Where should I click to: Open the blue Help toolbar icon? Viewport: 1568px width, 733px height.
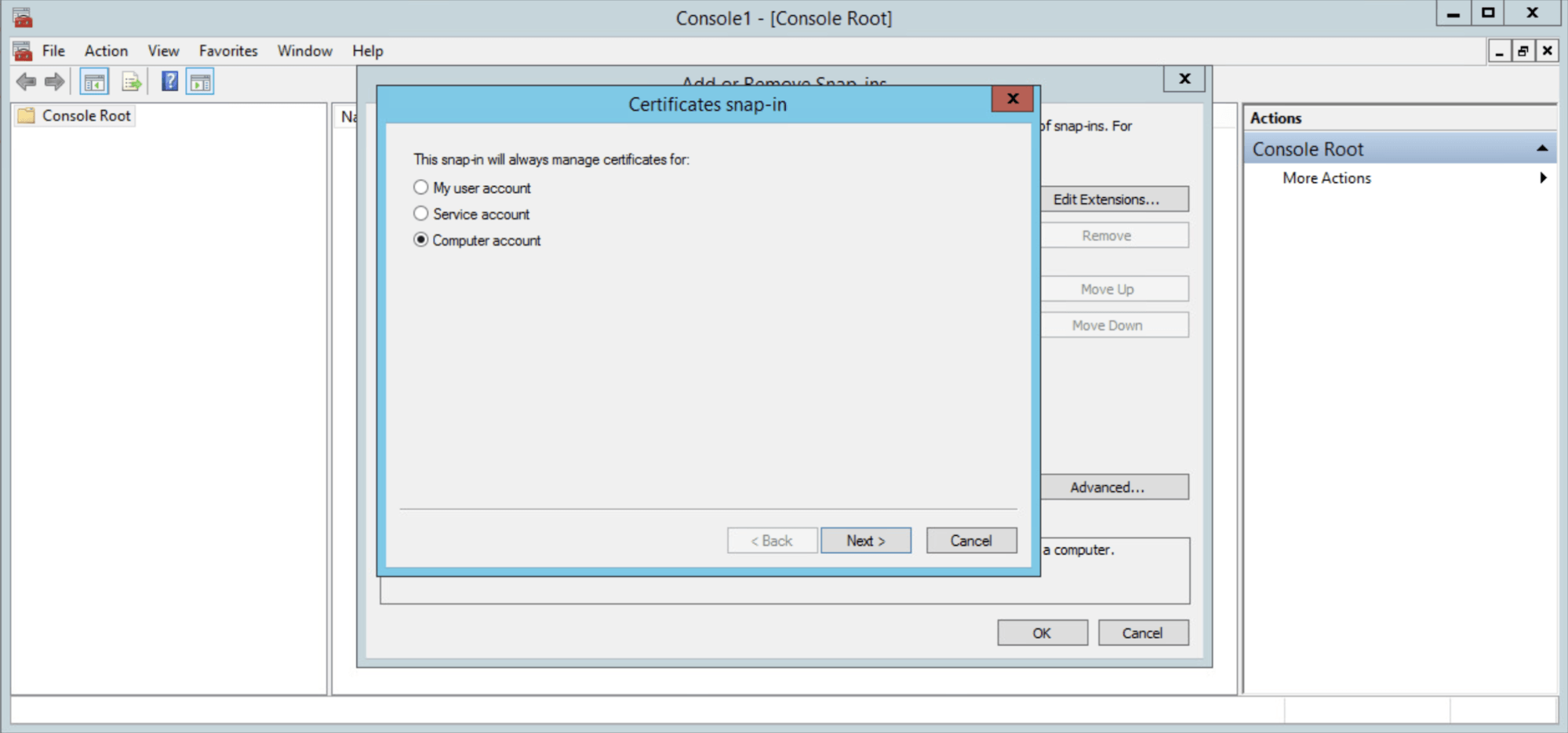point(169,81)
